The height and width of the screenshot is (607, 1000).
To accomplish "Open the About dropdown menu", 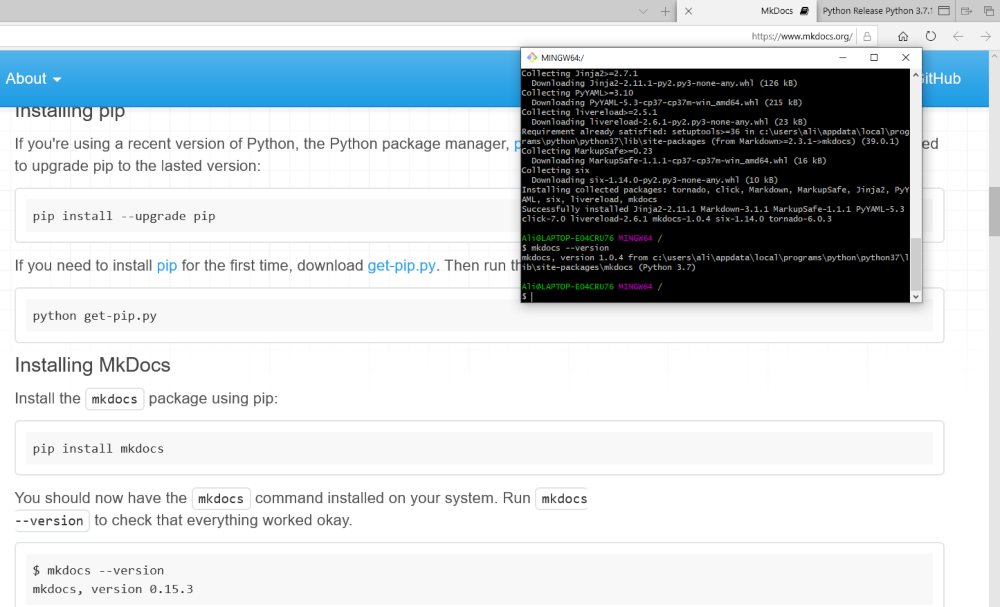I will (33, 79).
